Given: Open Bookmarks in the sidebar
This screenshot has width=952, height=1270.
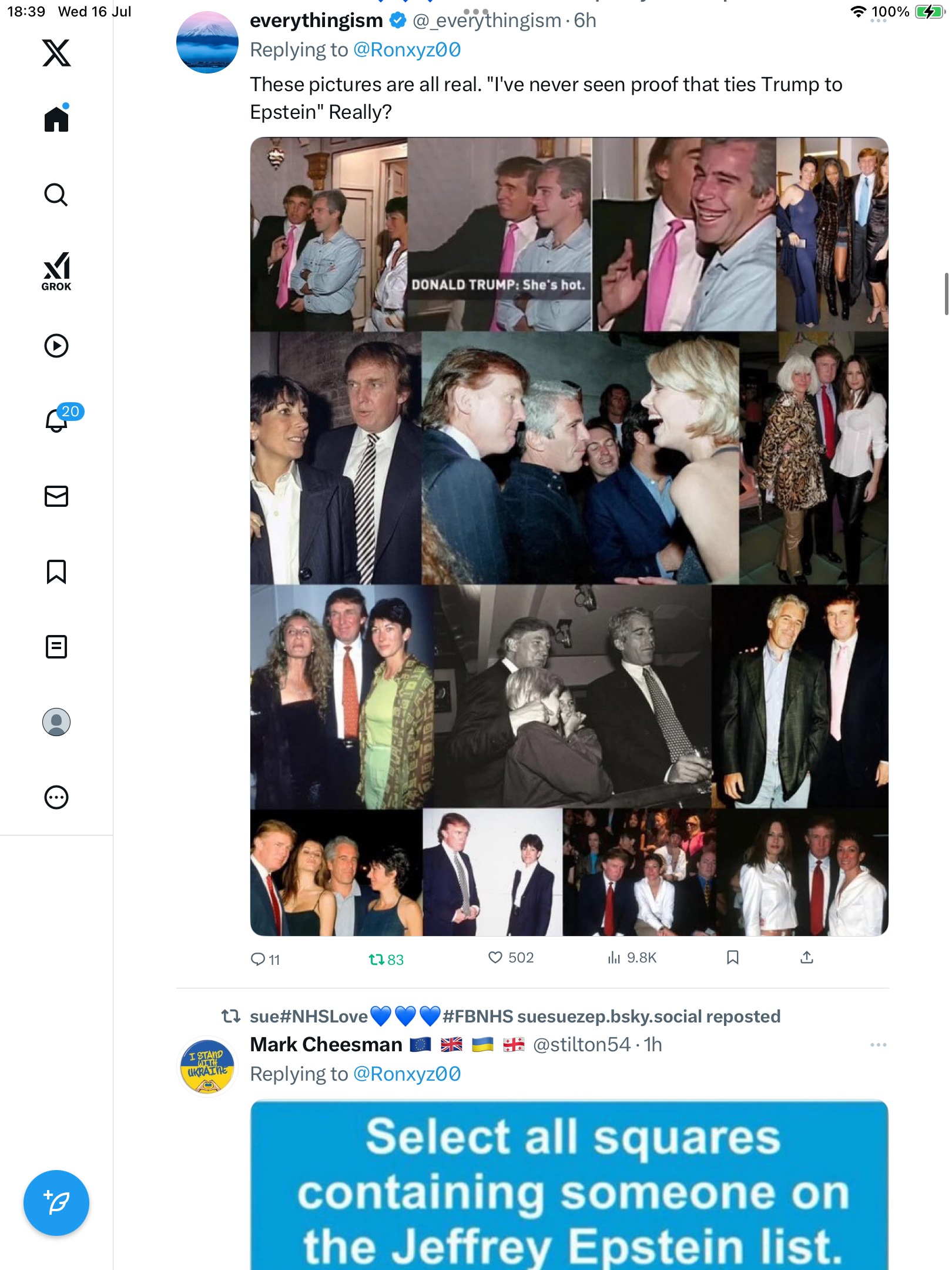Looking at the screenshot, I should click(x=56, y=571).
